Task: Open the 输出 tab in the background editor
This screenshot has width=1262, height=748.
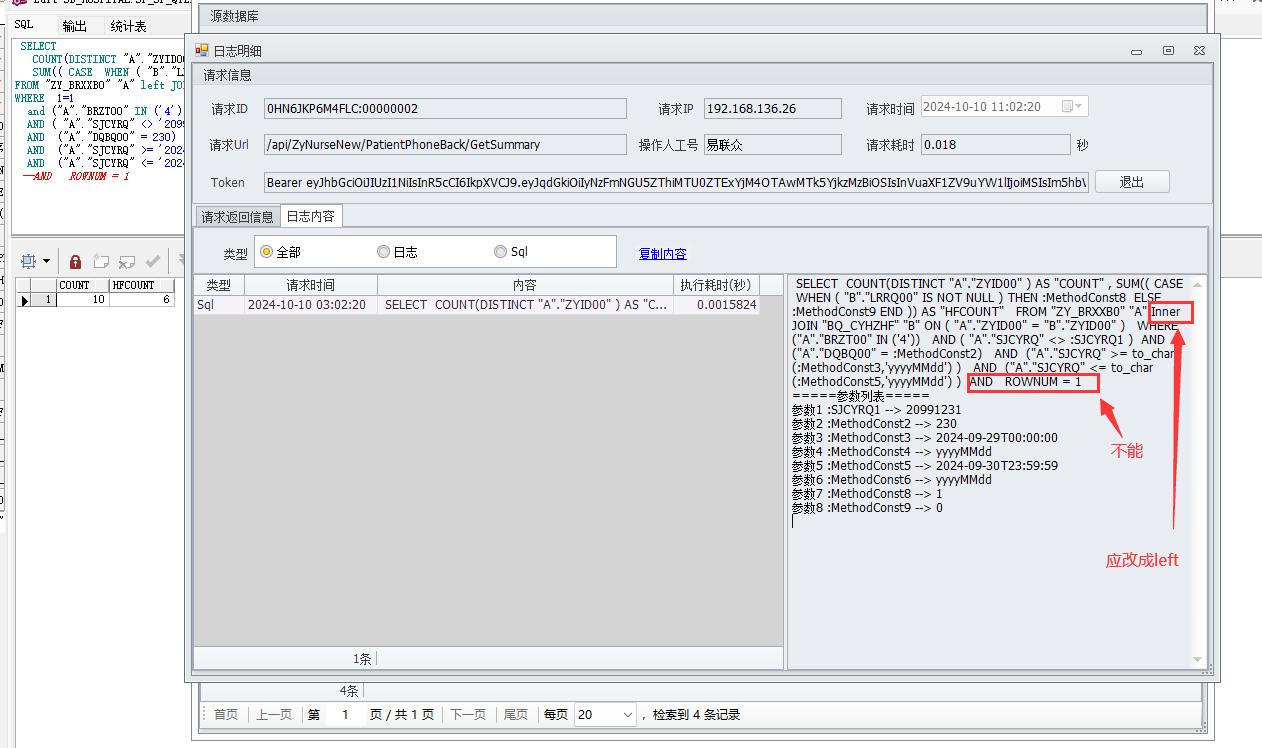Action: tap(74, 26)
